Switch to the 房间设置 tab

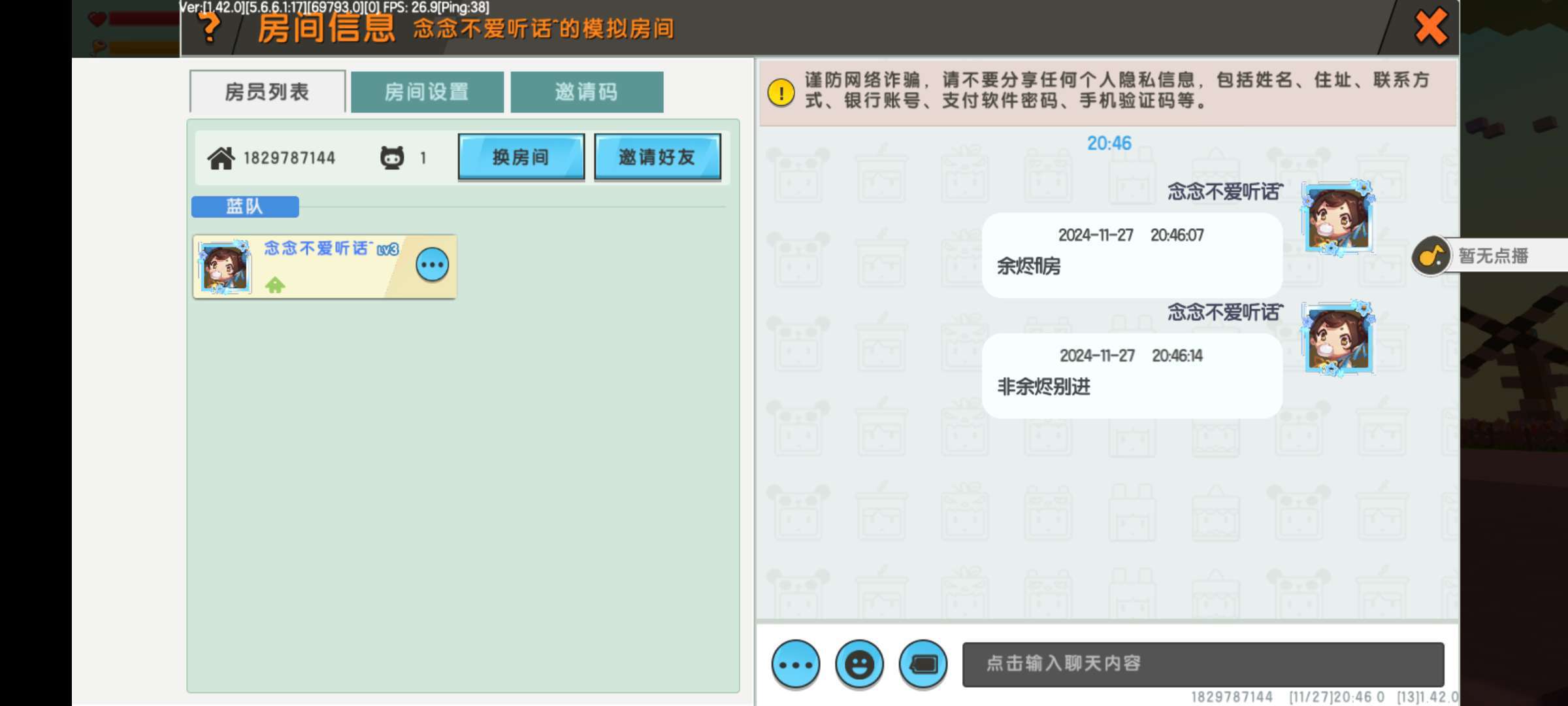tap(427, 92)
